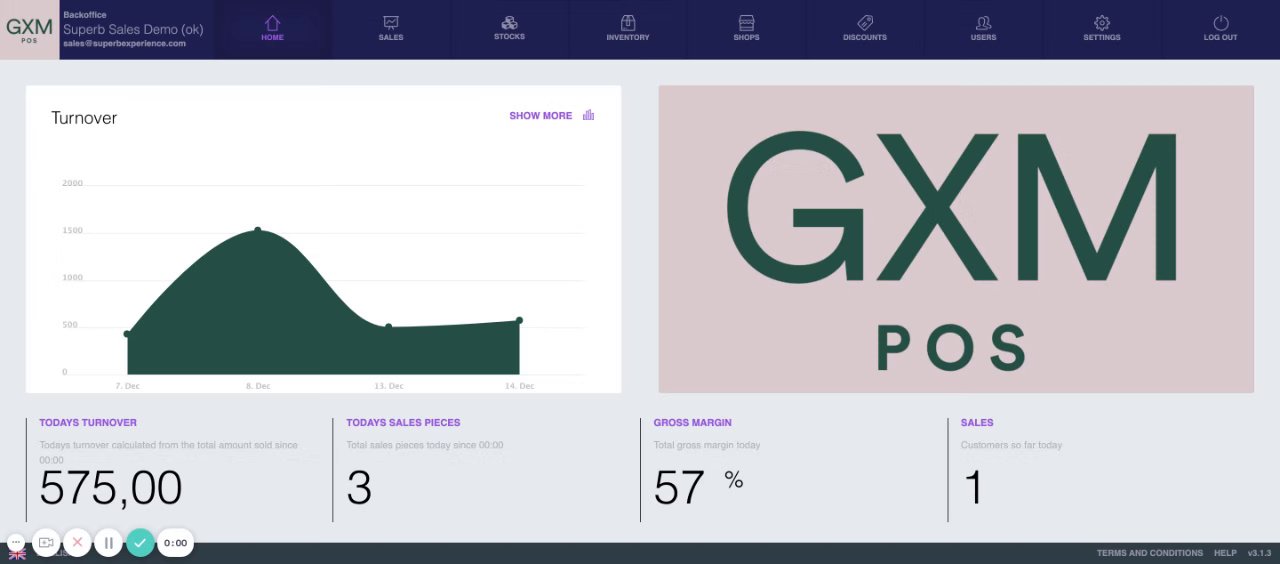The width and height of the screenshot is (1280, 564).
Task: Select the SHOPS menu label
Action: tap(746, 37)
